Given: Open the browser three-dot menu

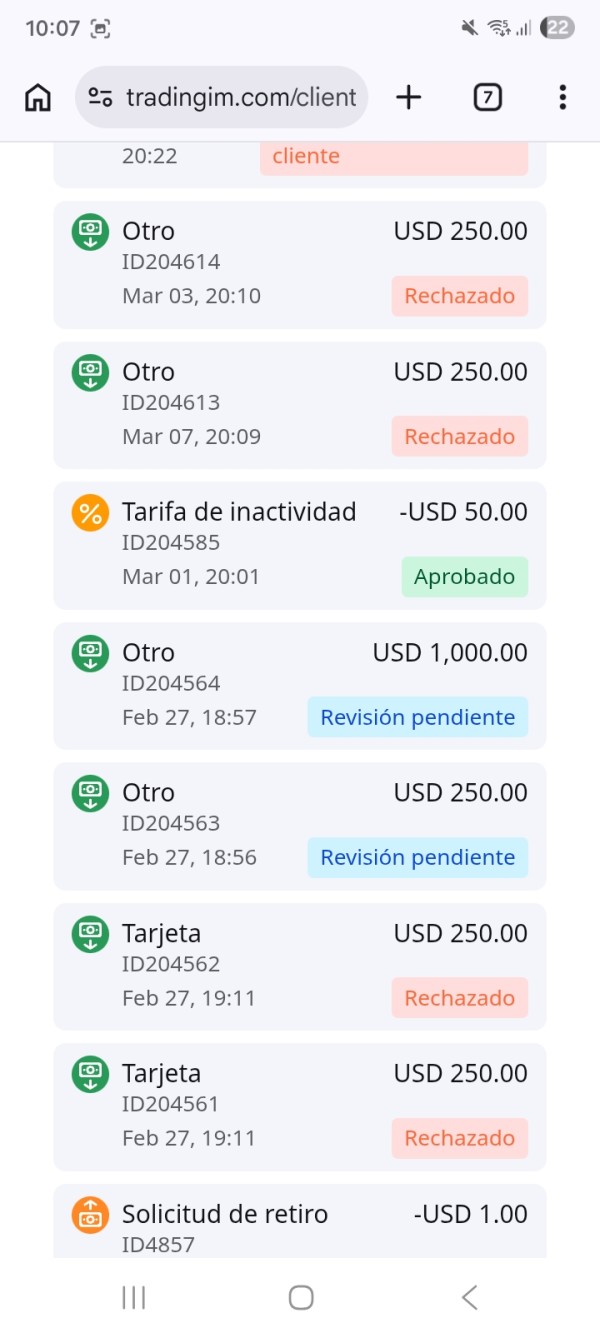Looking at the screenshot, I should [563, 97].
